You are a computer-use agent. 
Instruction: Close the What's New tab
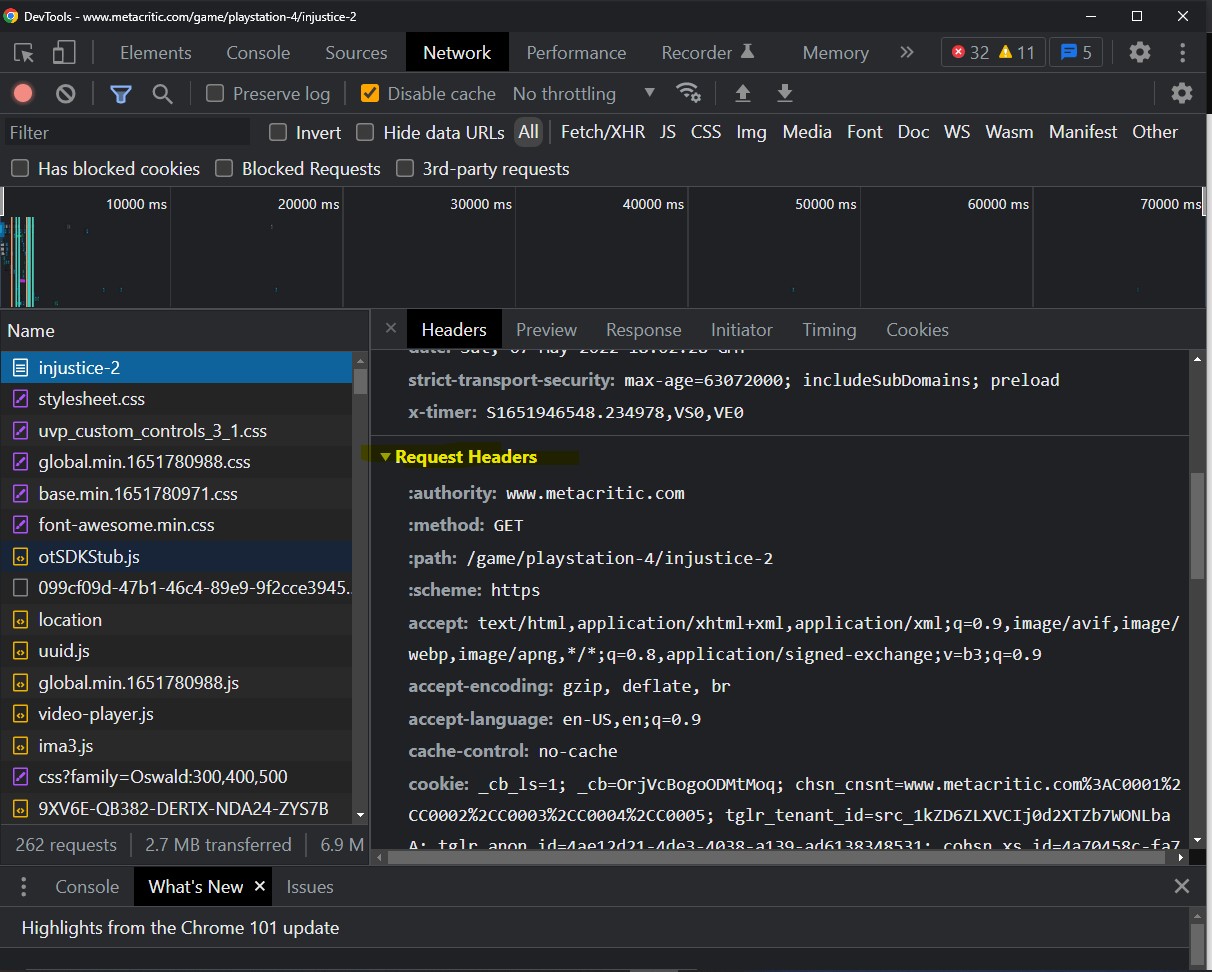pos(260,886)
